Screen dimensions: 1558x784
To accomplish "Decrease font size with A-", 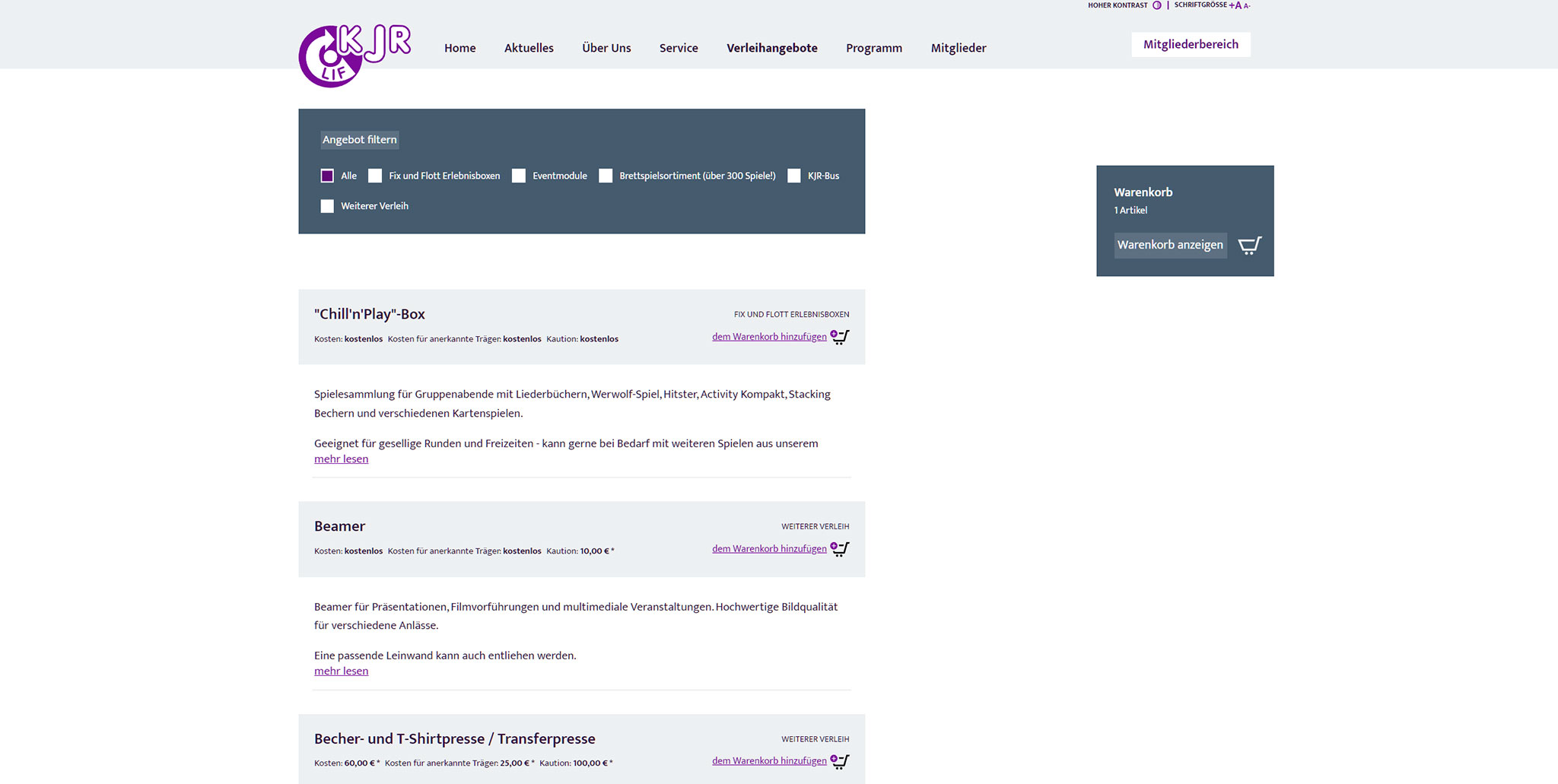I will click(1246, 6).
